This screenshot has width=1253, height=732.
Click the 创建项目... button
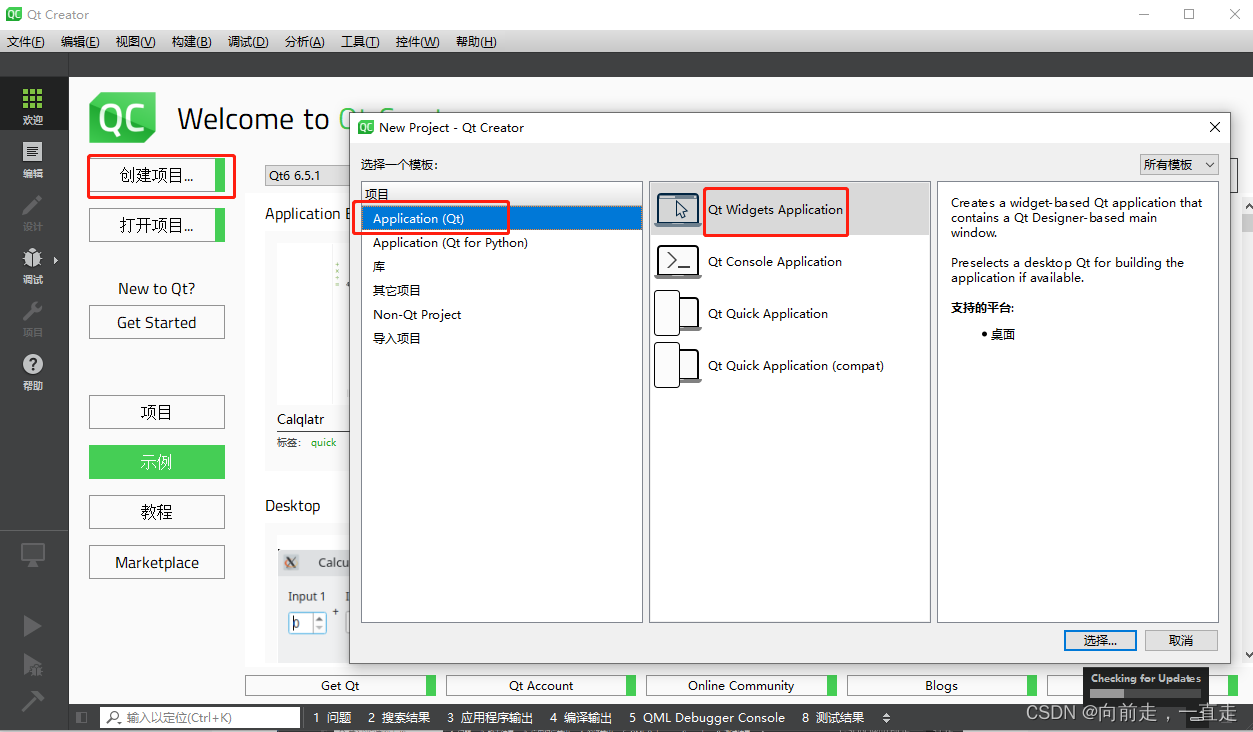coord(157,175)
